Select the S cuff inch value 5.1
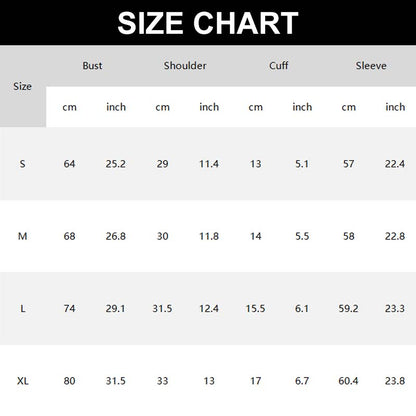This screenshot has height=416, width=416. 302,164
